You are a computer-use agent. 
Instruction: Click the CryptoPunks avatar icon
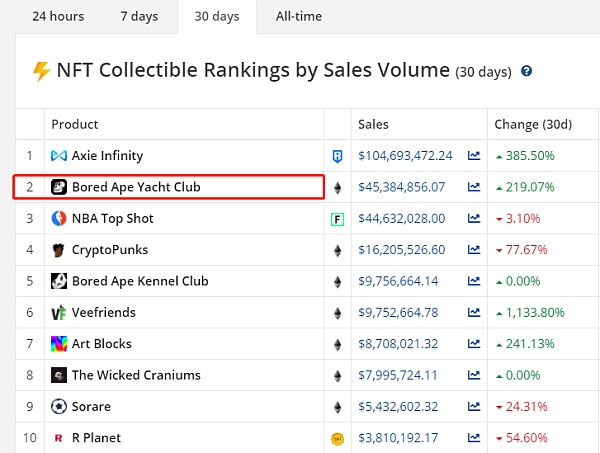tap(59, 250)
